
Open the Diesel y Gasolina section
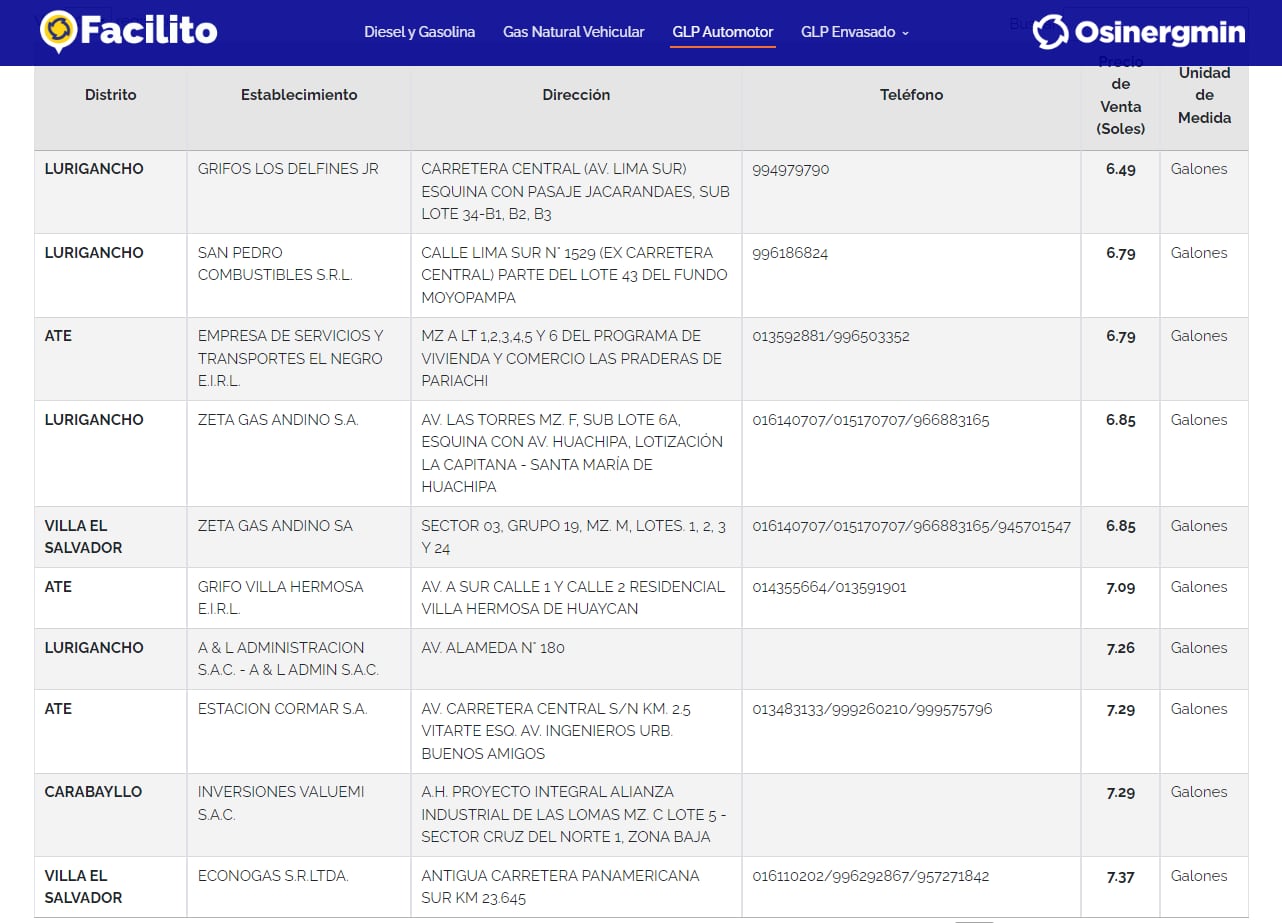tap(419, 32)
